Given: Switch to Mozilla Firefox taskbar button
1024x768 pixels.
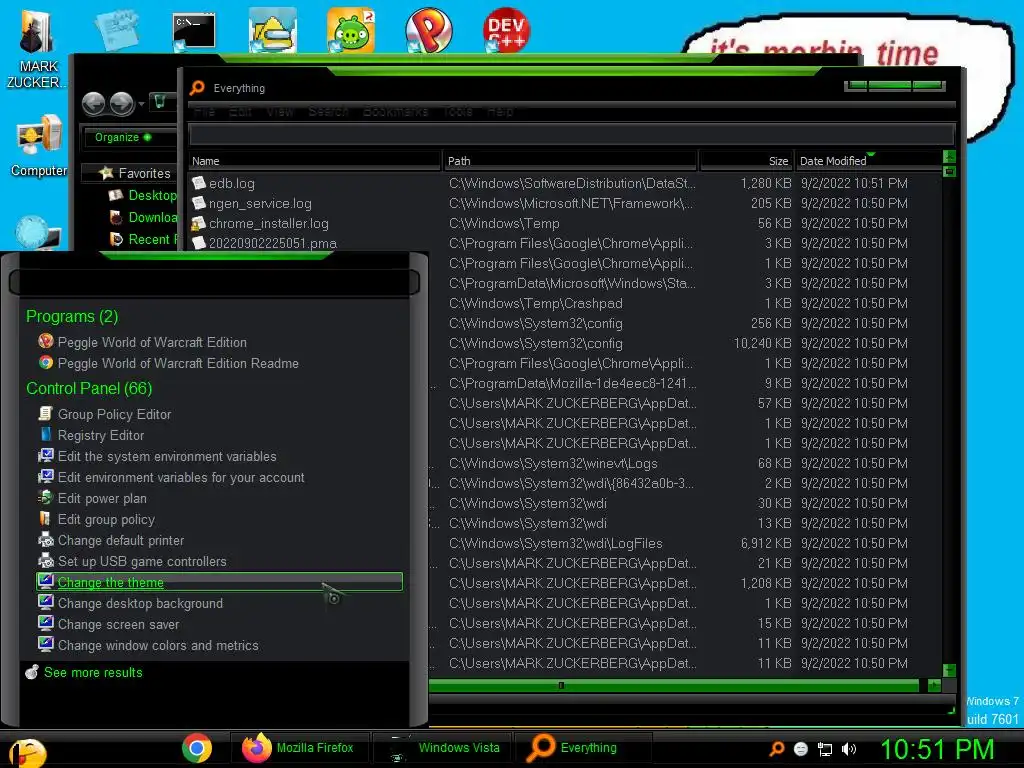Looking at the screenshot, I should [299, 748].
